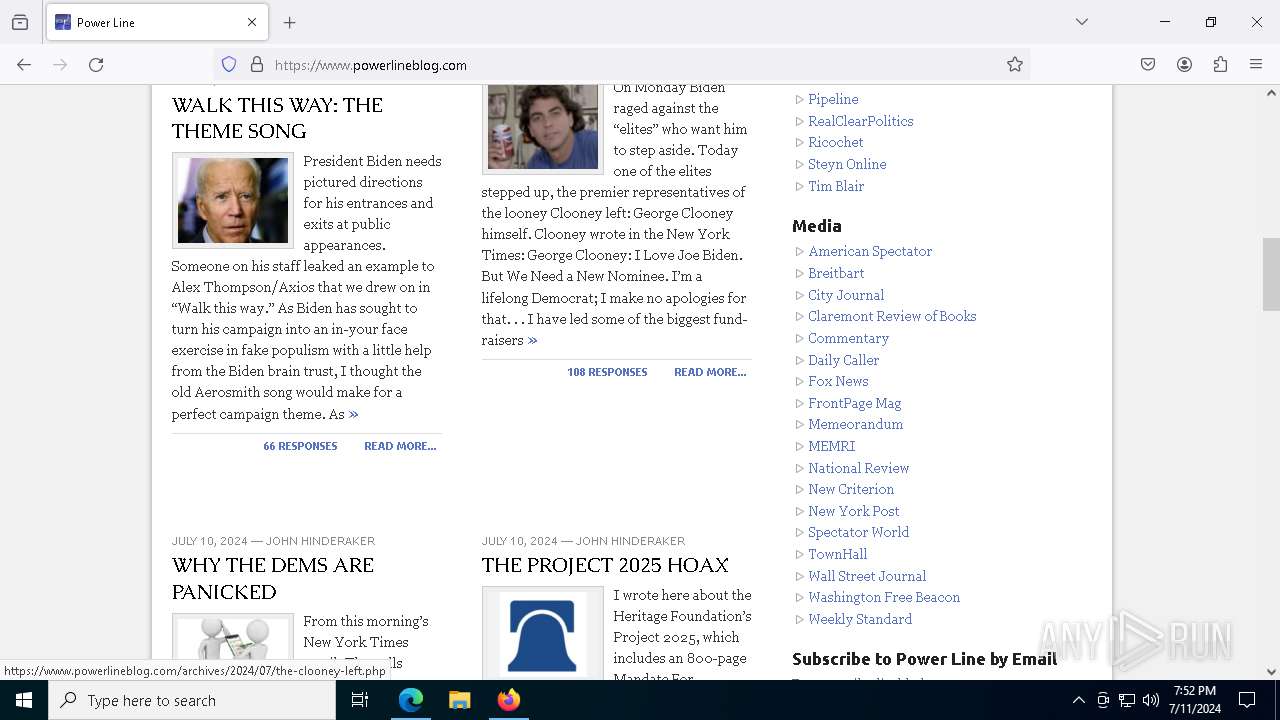Open Wall Street Journal link
1280x720 pixels.
click(867, 576)
